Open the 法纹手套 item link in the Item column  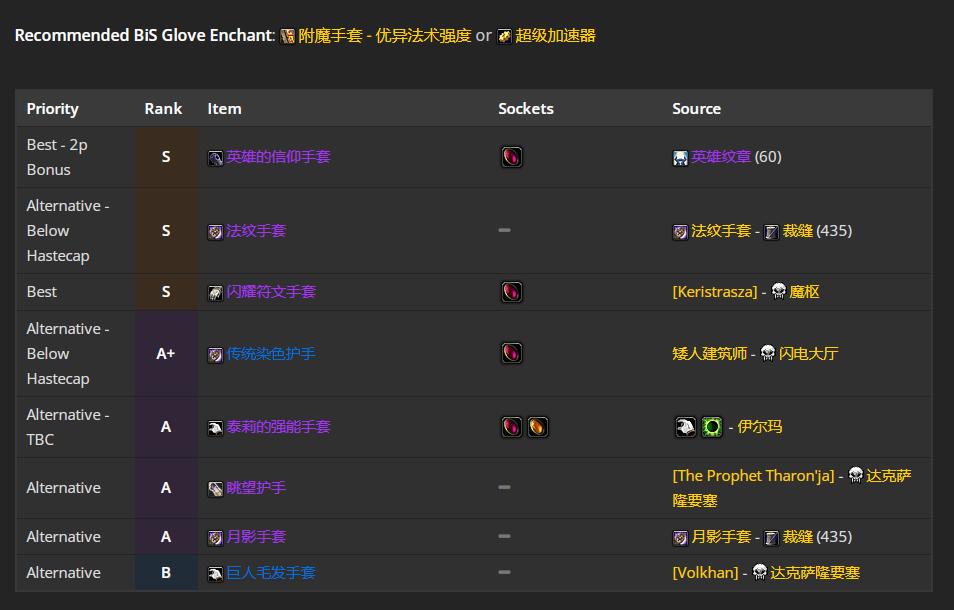(256, 231)
